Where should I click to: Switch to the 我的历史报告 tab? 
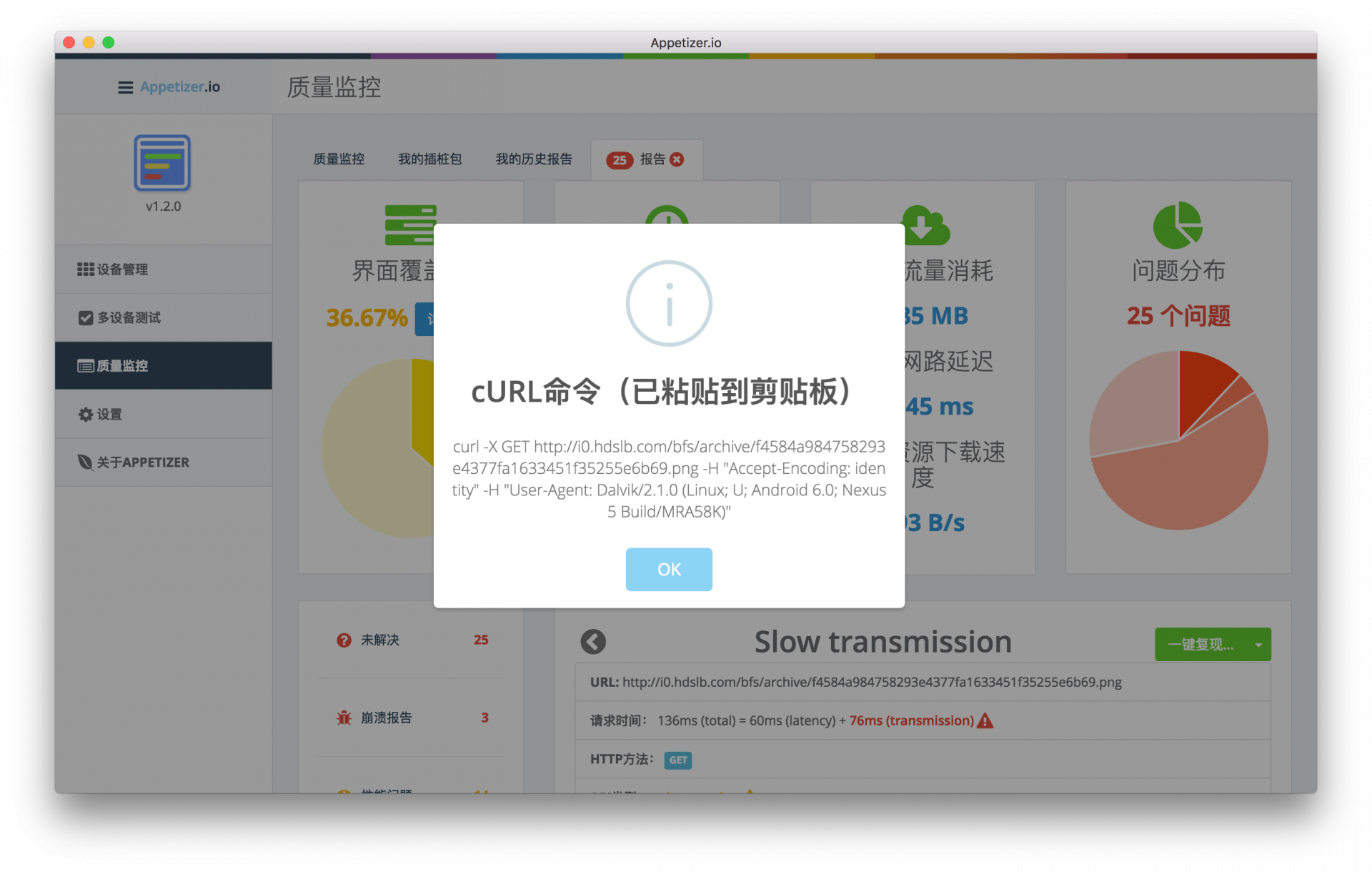(x=534, y=159)
